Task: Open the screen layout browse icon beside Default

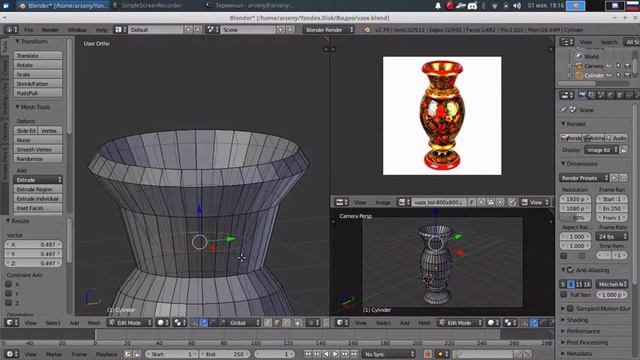Action: coord(120,29)
